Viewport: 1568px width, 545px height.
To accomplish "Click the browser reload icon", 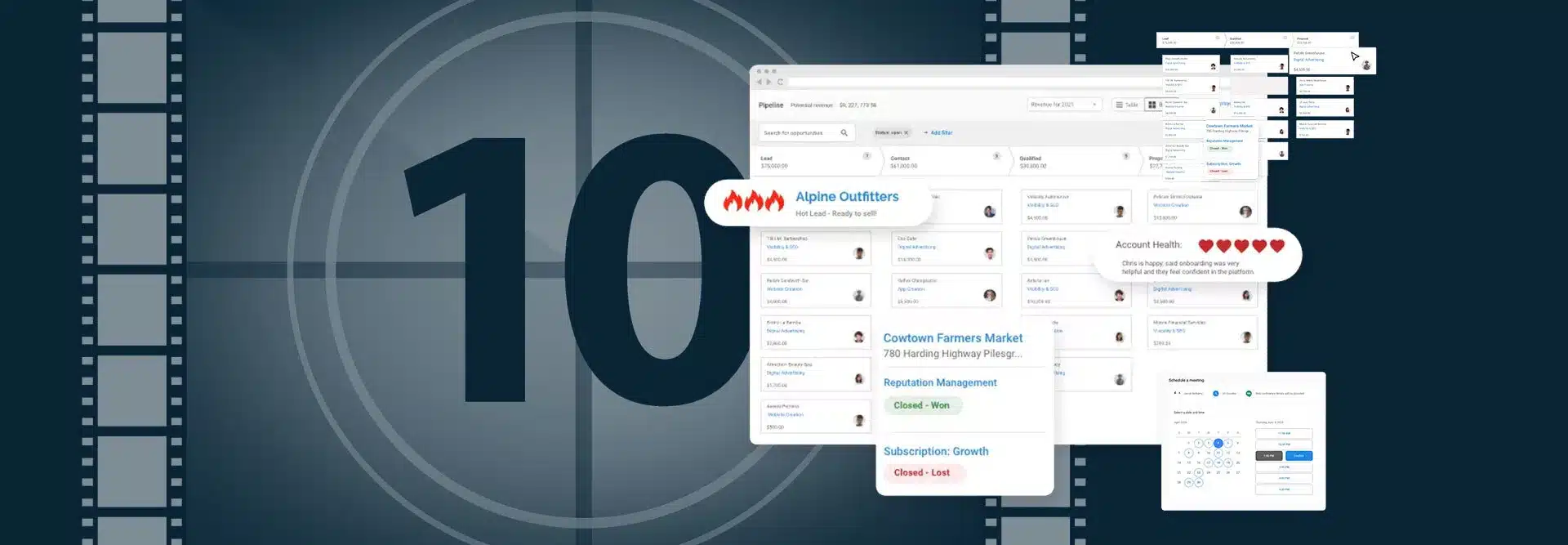I will [780, 82].
